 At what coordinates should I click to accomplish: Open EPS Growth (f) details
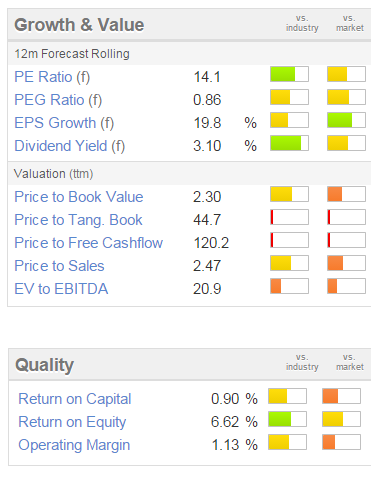[x=64, y=123]
